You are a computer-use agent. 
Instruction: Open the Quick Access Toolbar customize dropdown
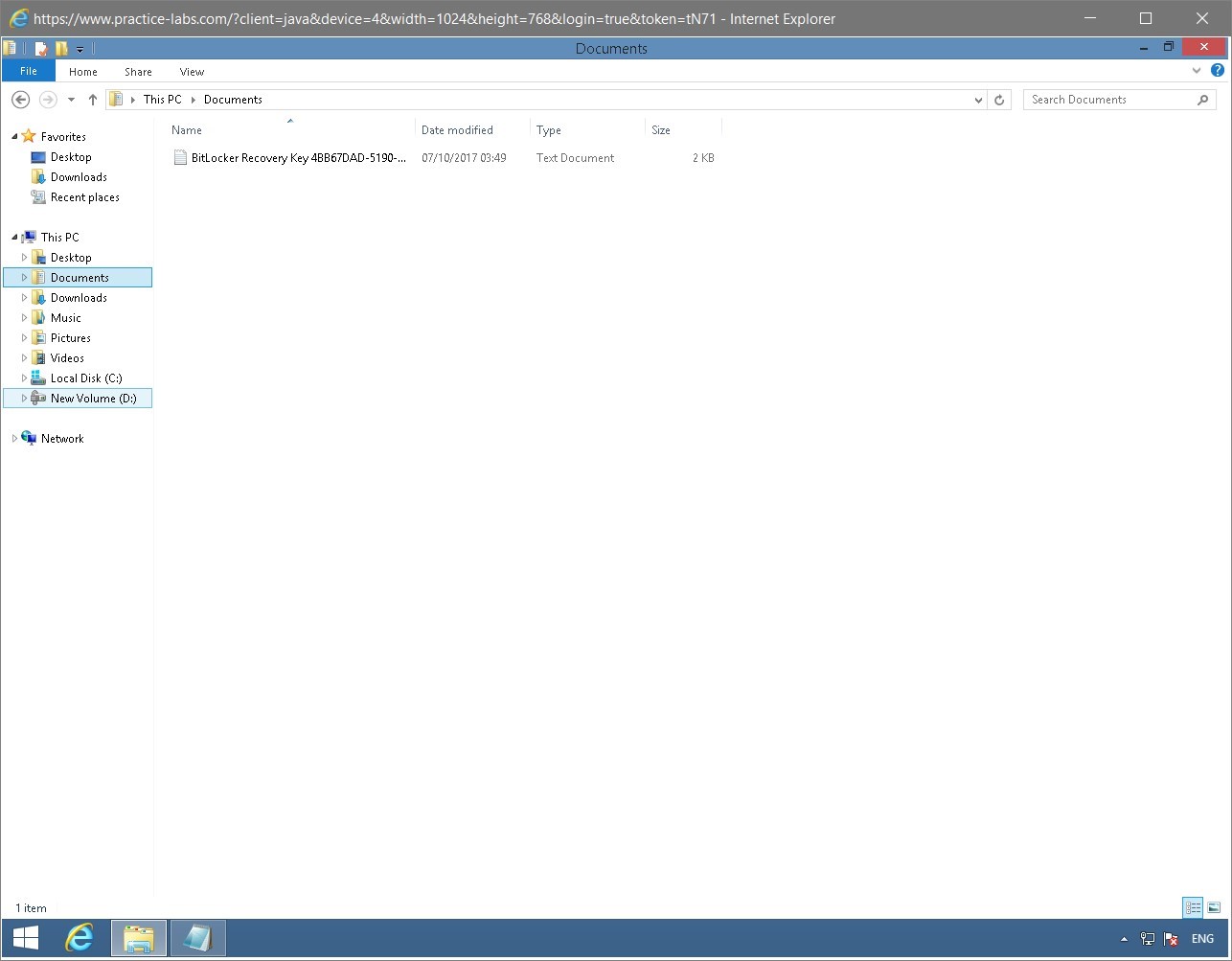(80, 48)
